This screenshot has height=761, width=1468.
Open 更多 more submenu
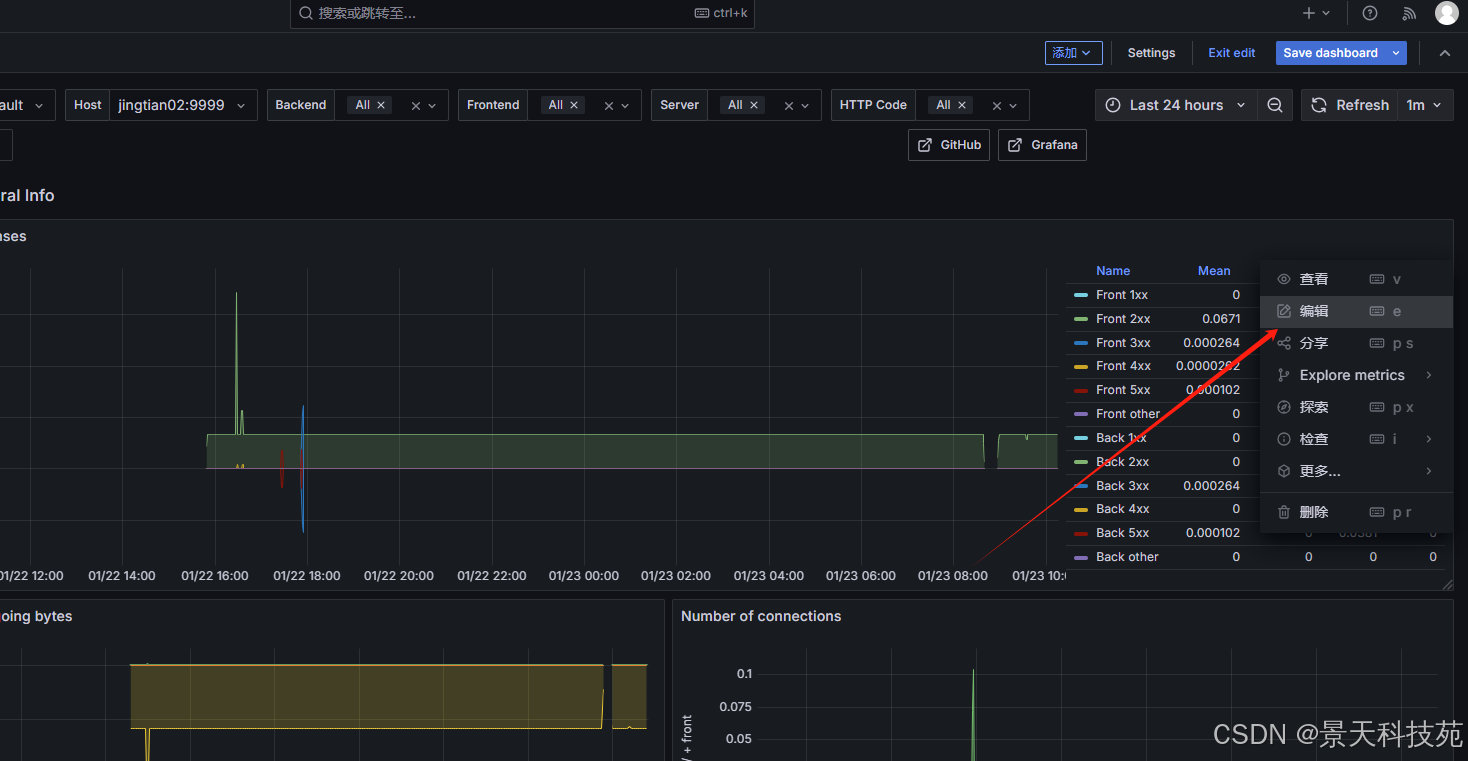(1356, 472)
